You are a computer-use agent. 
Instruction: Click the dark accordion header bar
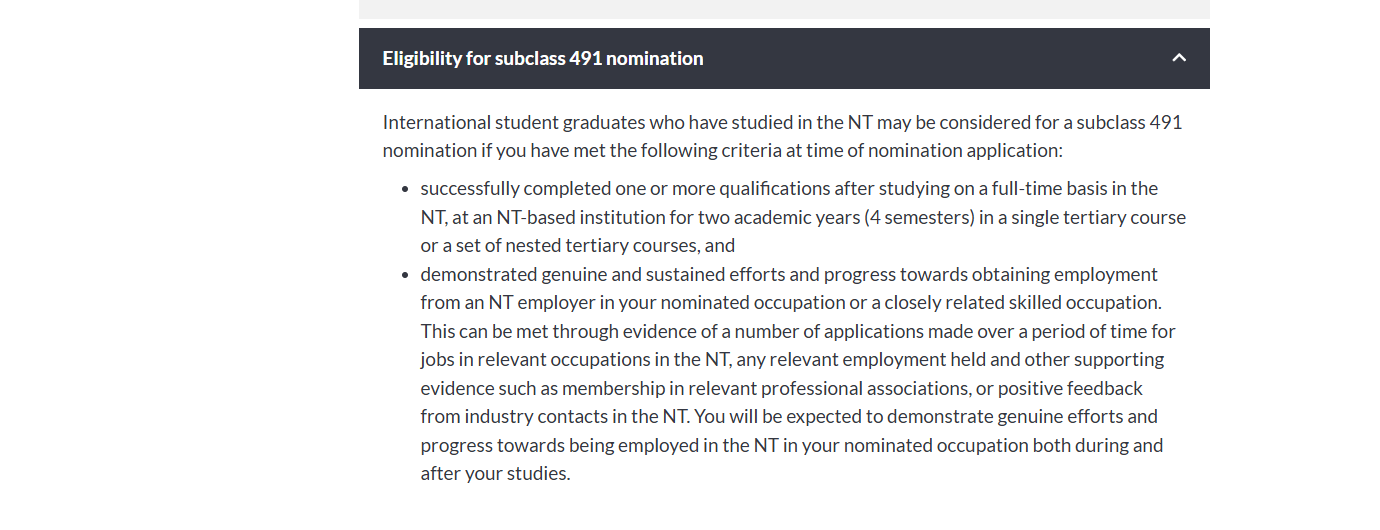tap(784, 58)
